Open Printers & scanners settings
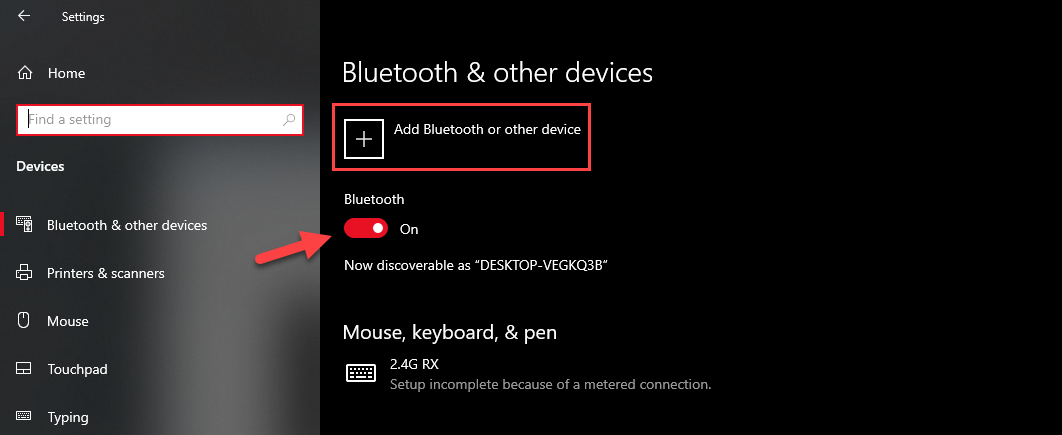This screenshot has width=1062, height=435. click(x=106, y=273)
